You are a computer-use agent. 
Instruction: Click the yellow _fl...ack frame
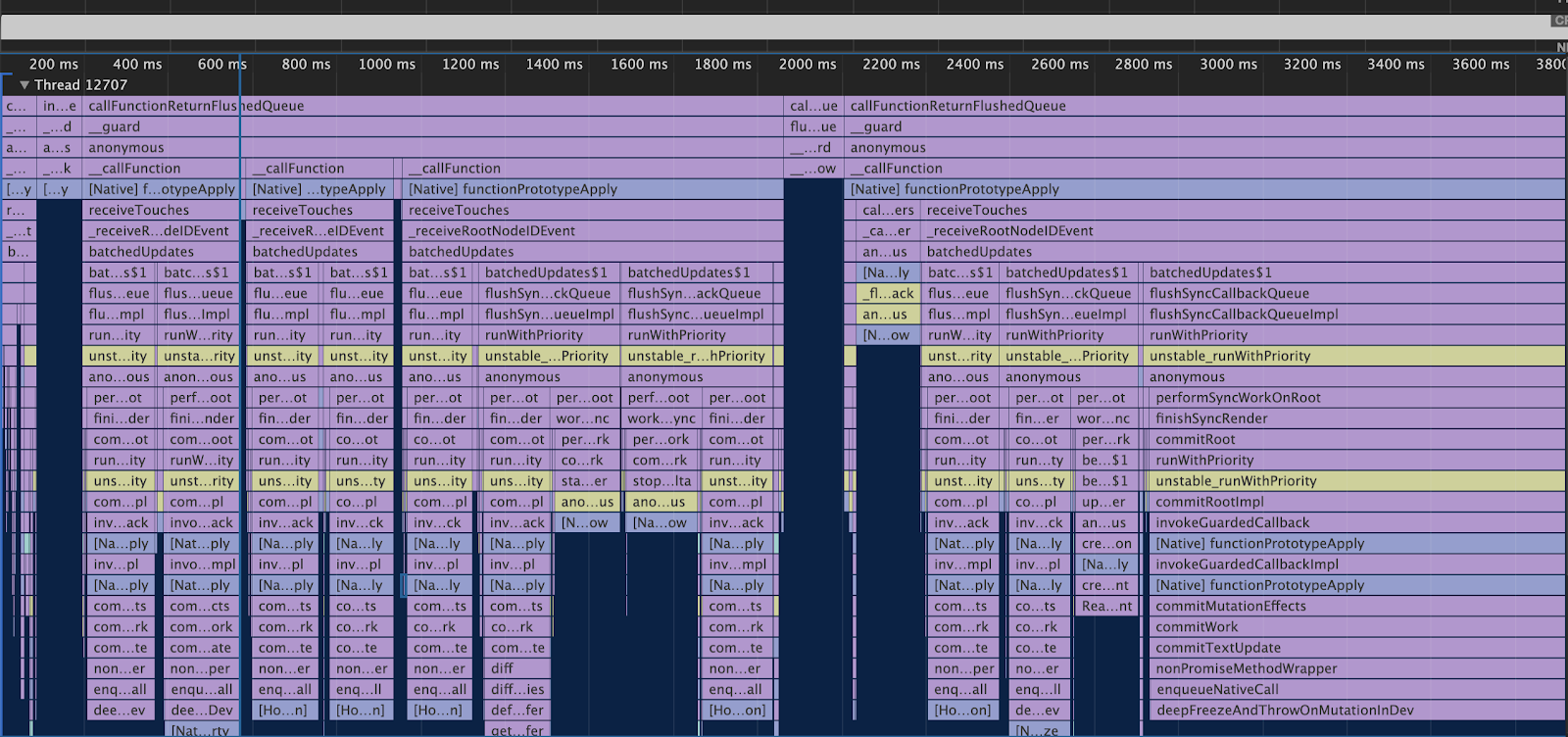(888, 293)
